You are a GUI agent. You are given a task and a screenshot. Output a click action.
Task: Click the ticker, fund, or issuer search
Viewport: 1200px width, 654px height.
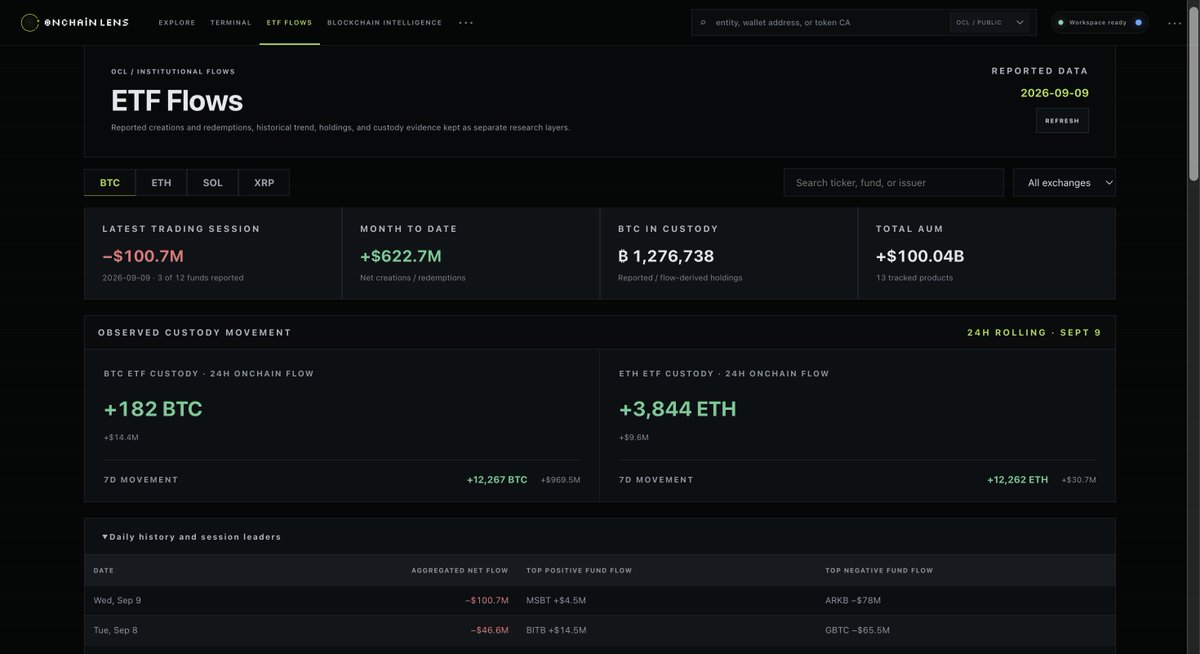coord(894,182)
